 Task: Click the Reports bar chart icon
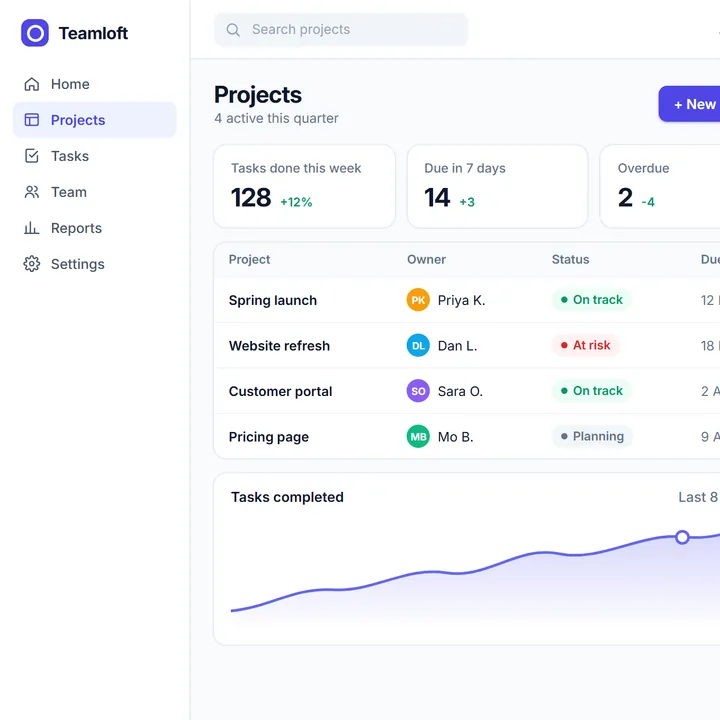click(x=32, y=228)
